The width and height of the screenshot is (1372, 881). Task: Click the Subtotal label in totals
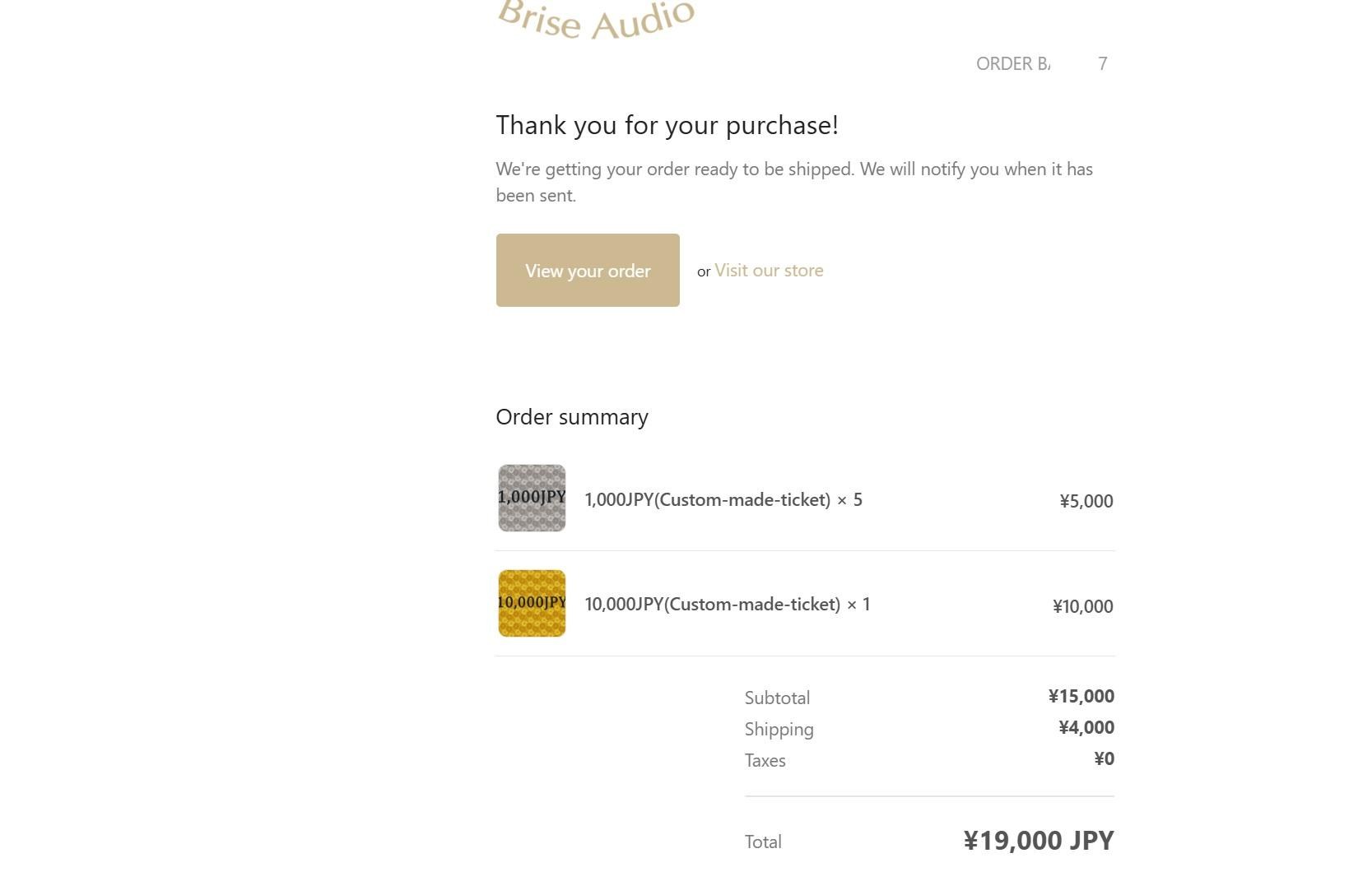click(777, 698)
